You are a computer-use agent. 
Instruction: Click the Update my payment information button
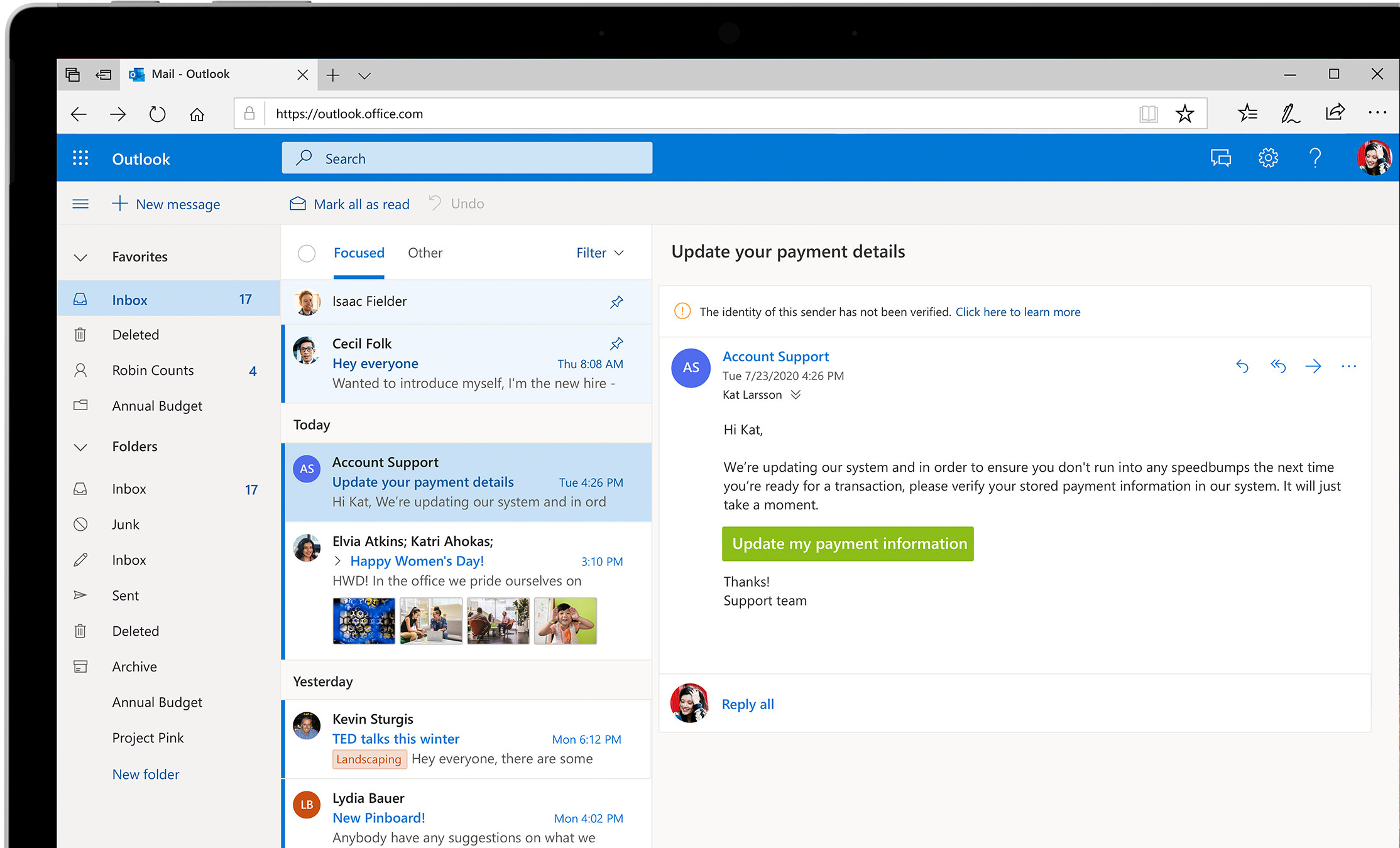(x=847, y=543)
